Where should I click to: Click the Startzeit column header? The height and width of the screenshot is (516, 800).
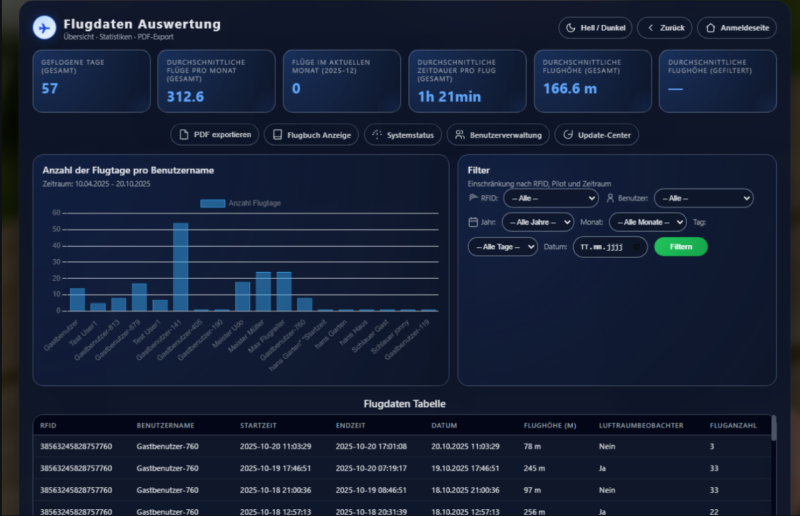[257, 425]
